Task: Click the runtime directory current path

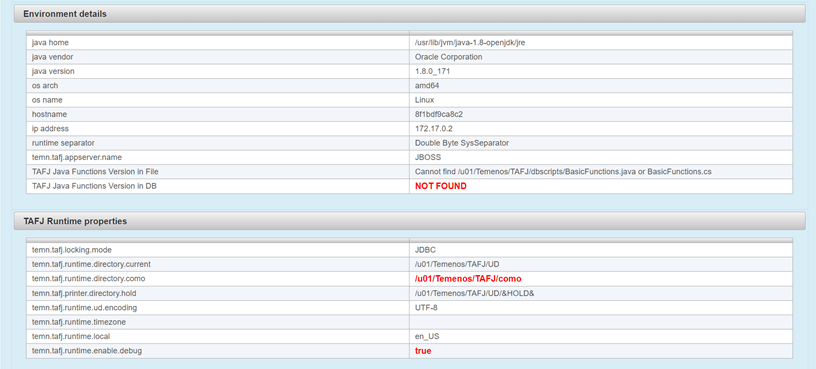Action: point(457,264)
